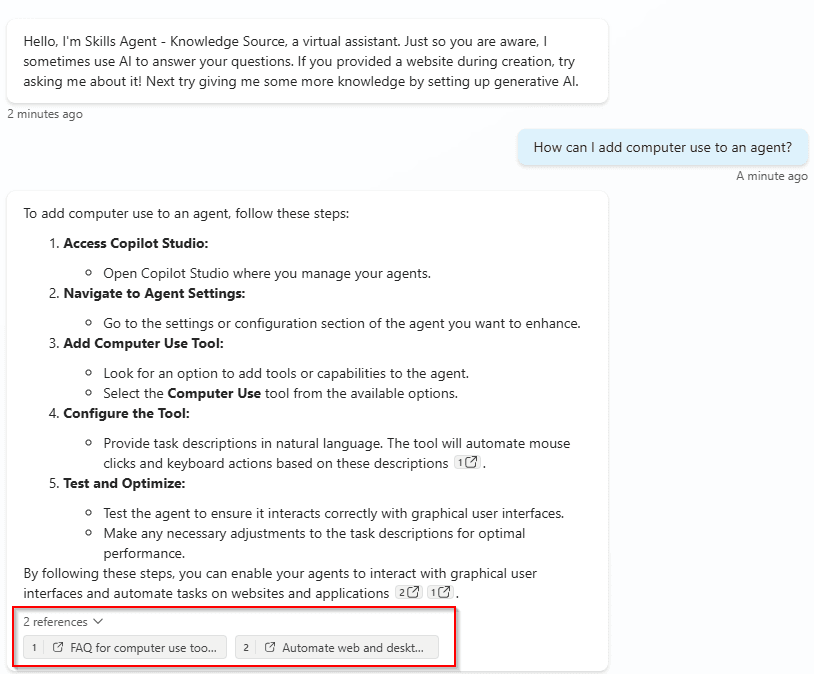The height and width of the screenshot is (674, 814).
Task: Click the 'Configure the Tool:' heading
Action: coord(126,413)
